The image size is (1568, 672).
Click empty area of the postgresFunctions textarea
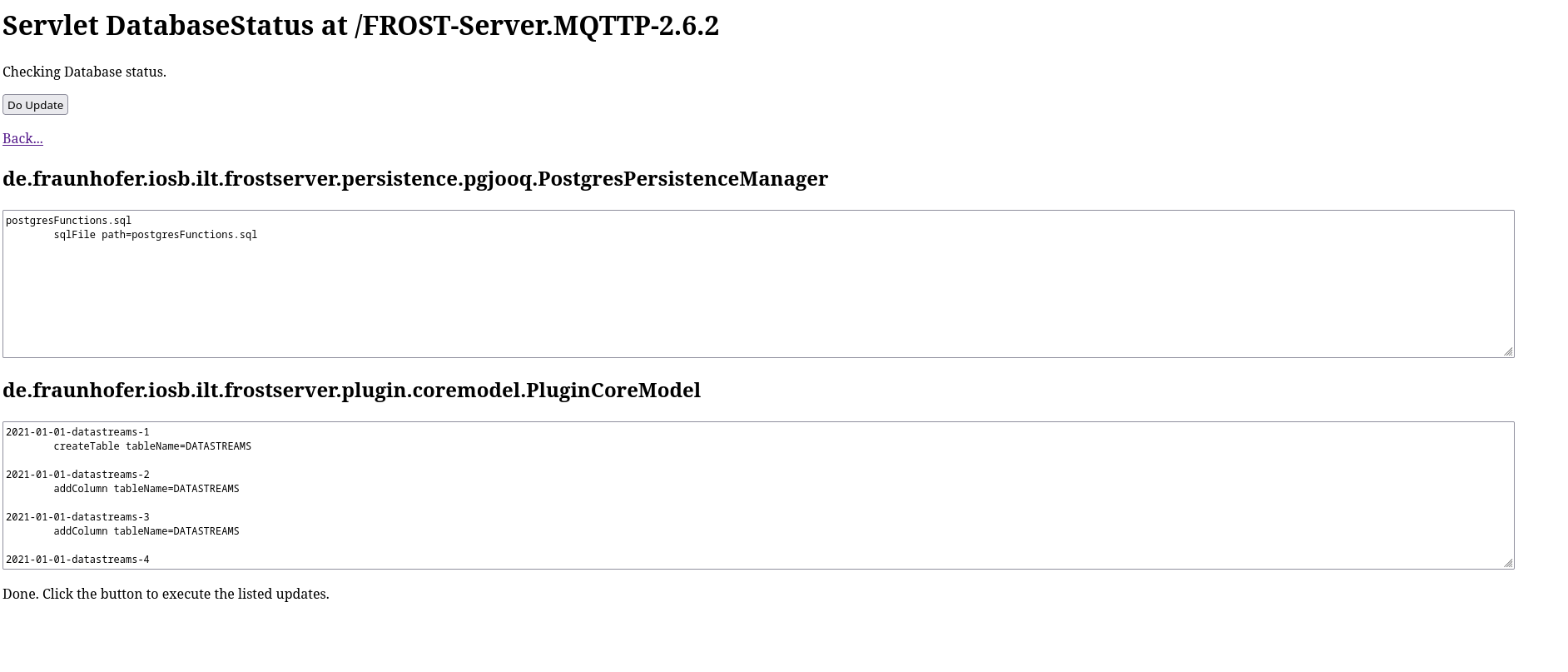click(749, 300)
